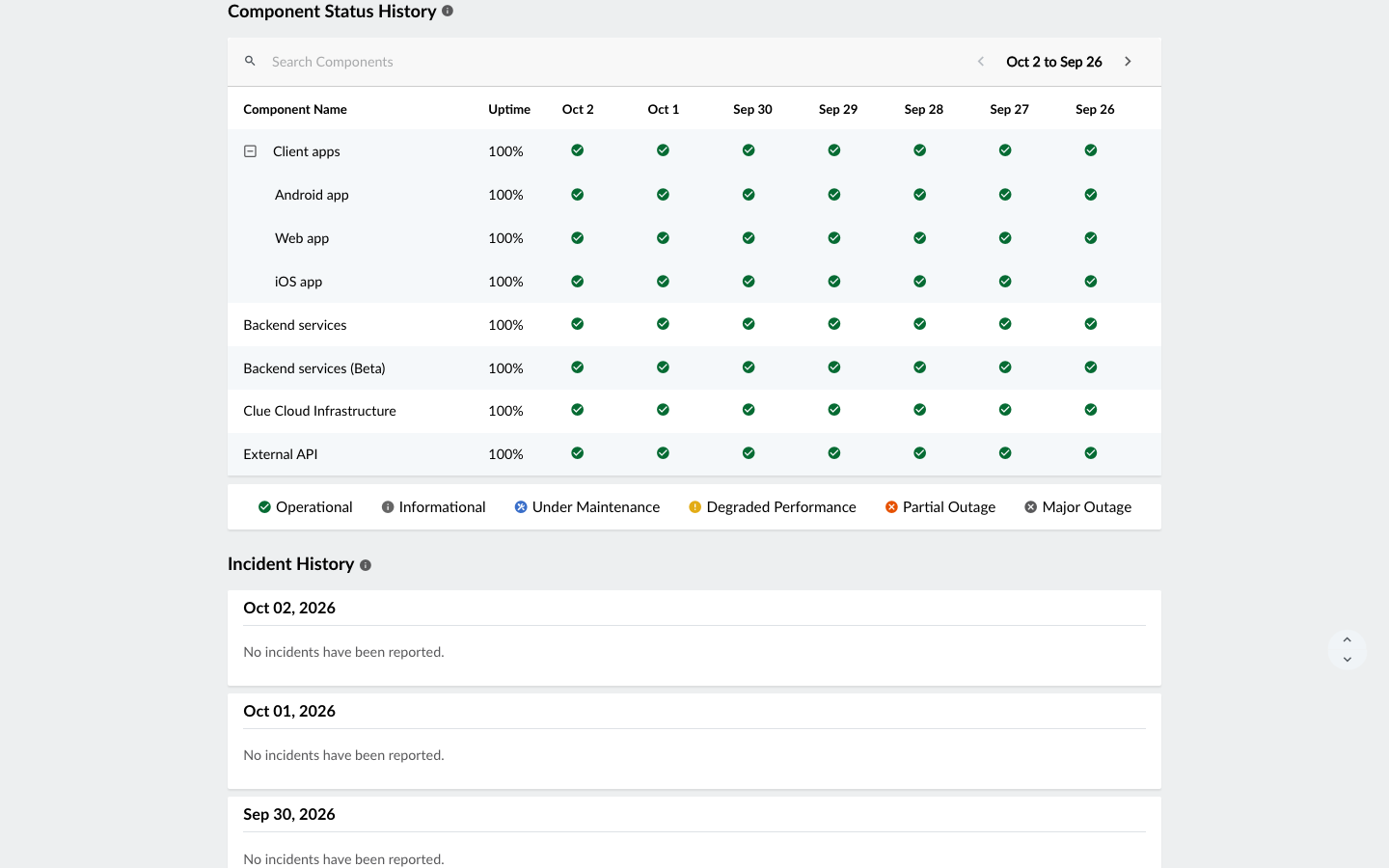Click the Uptime column header

pyautogui.click(x=509, y=109)
